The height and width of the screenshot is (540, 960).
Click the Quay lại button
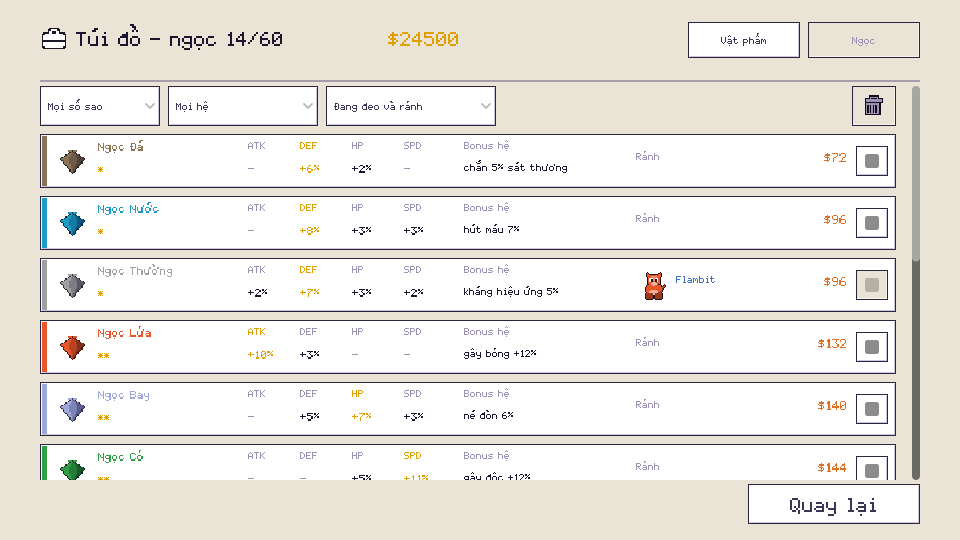click(833, 504)
